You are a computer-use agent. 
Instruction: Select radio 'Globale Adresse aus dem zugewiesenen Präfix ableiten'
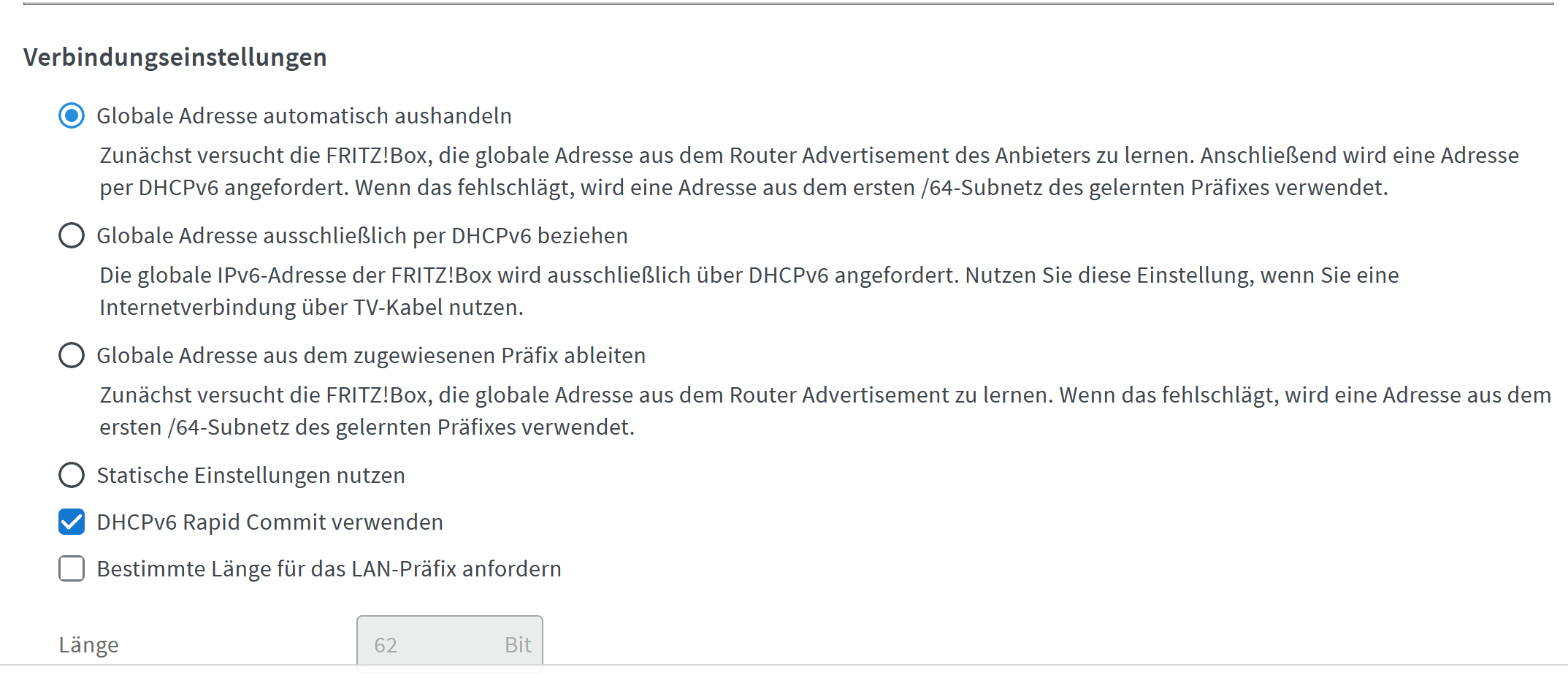click(x=72, y=355)
